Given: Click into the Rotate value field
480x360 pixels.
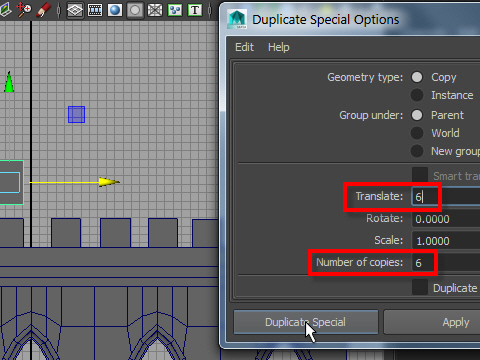Looking at the screenshot, I should coord(446,219).
